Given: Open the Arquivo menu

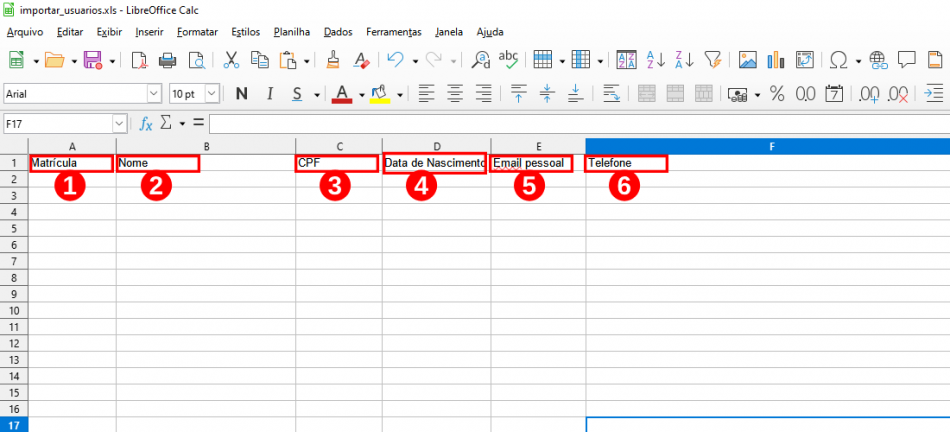Looking at the screenshot, I should click(25, 32).
